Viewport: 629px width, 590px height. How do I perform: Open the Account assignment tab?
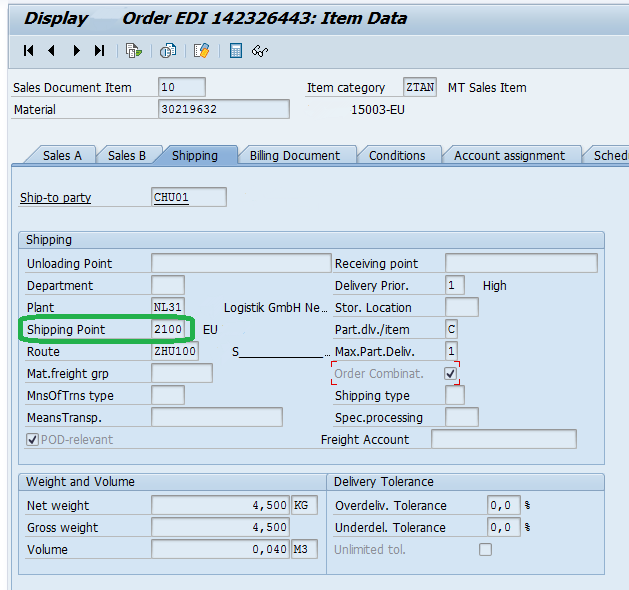tap(509, 156)
